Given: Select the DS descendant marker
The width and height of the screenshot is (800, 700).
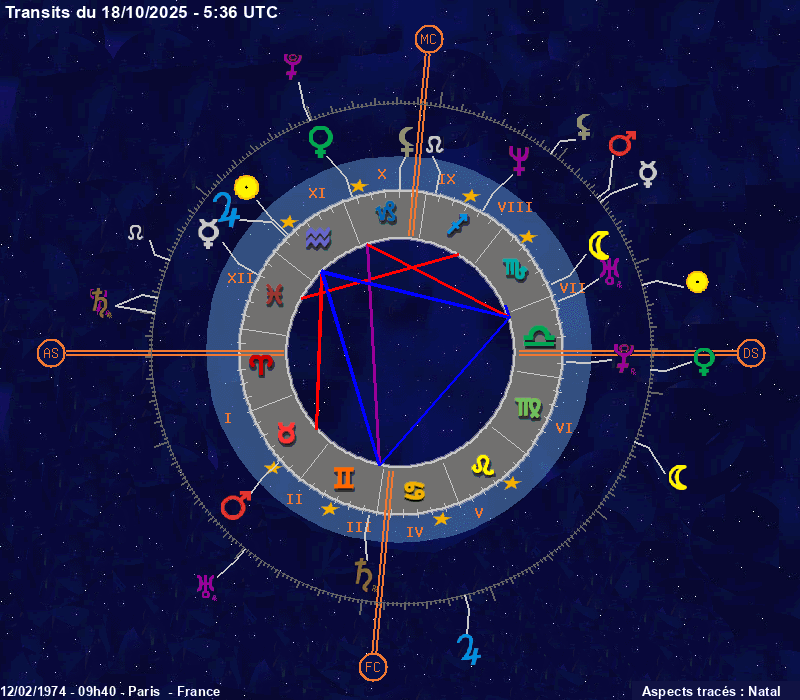Looking at the screenshot, I should (750, 353).
